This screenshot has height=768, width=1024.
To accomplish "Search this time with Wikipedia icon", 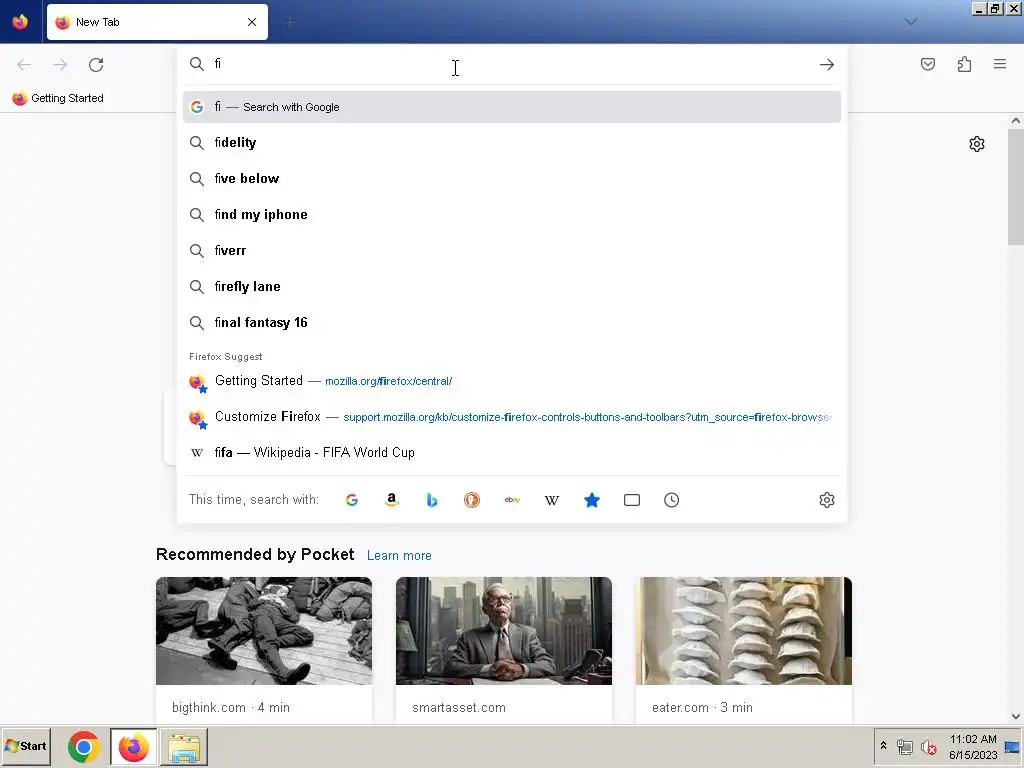I will (552, 500).
